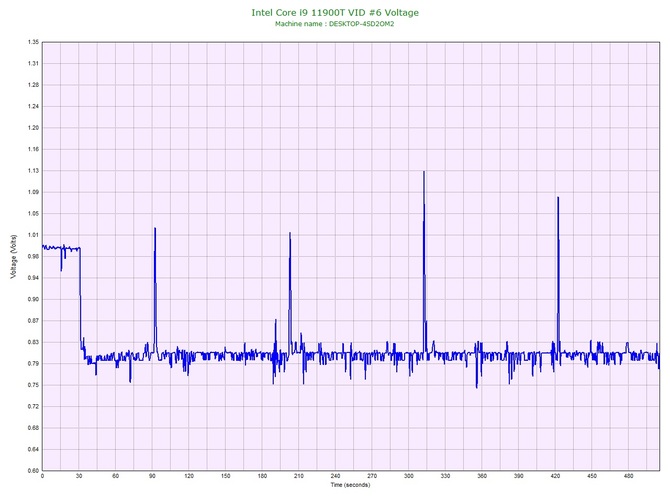670x502 pixels.
Task: Click the 180 seconds x-axis label
Action: (x=262, y=476)
